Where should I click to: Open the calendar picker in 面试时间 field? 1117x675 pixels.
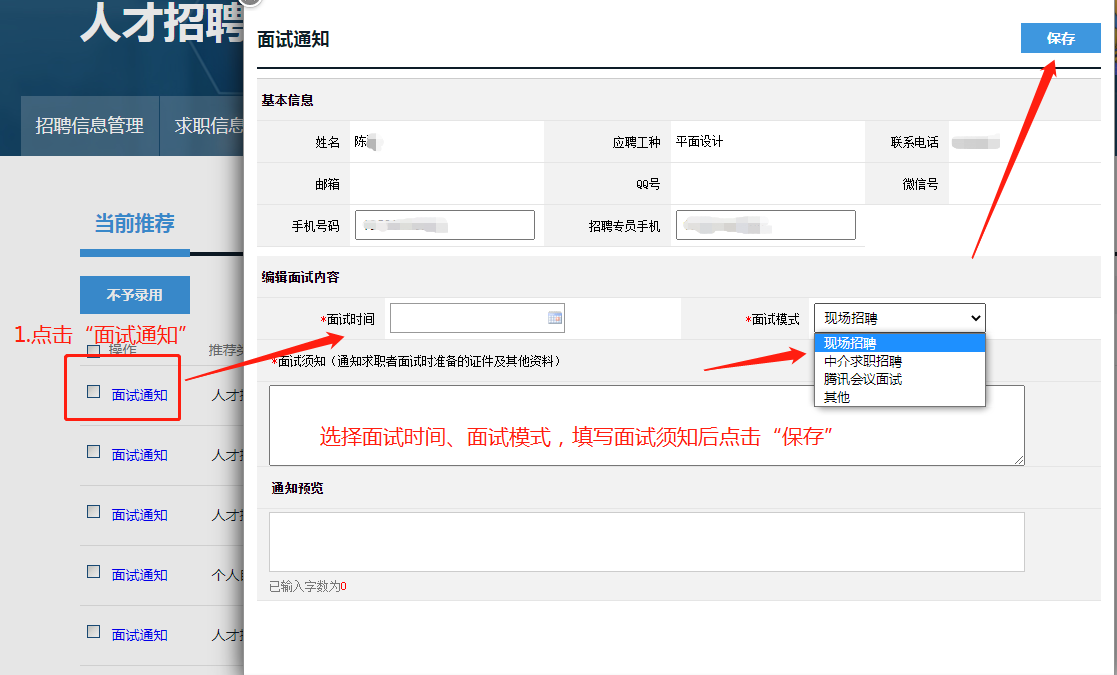pos(555,318)
